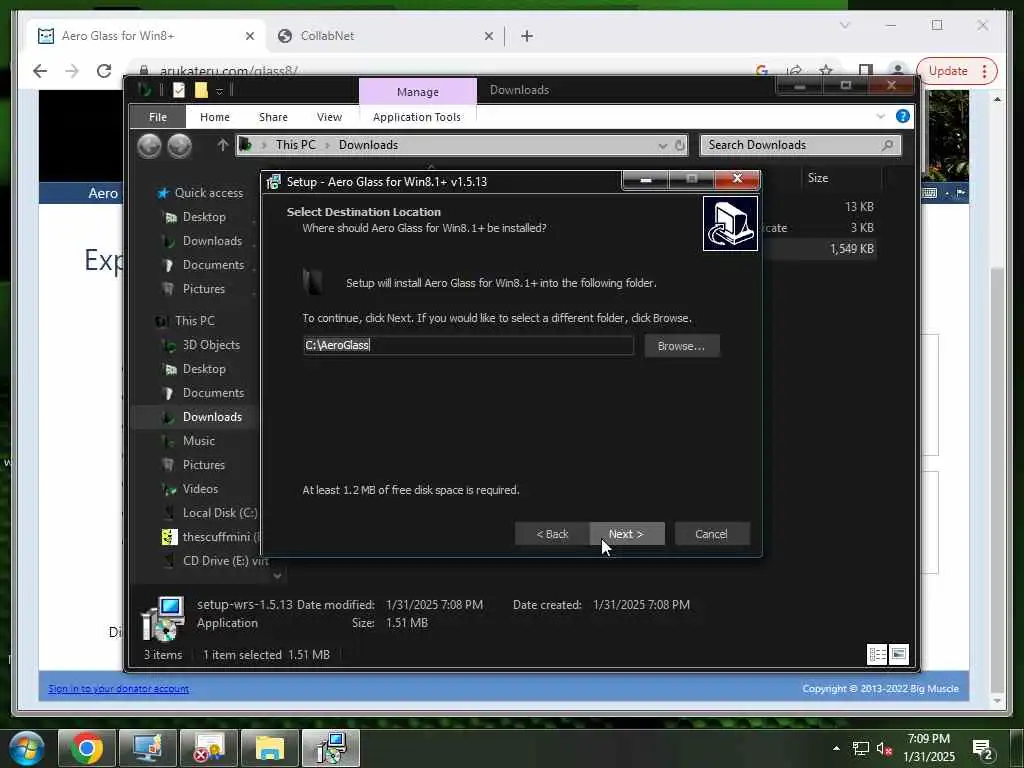Open Chrome from the taskbar
The height and width of the screenshot is (768, 1024).
tap(86, 748)
